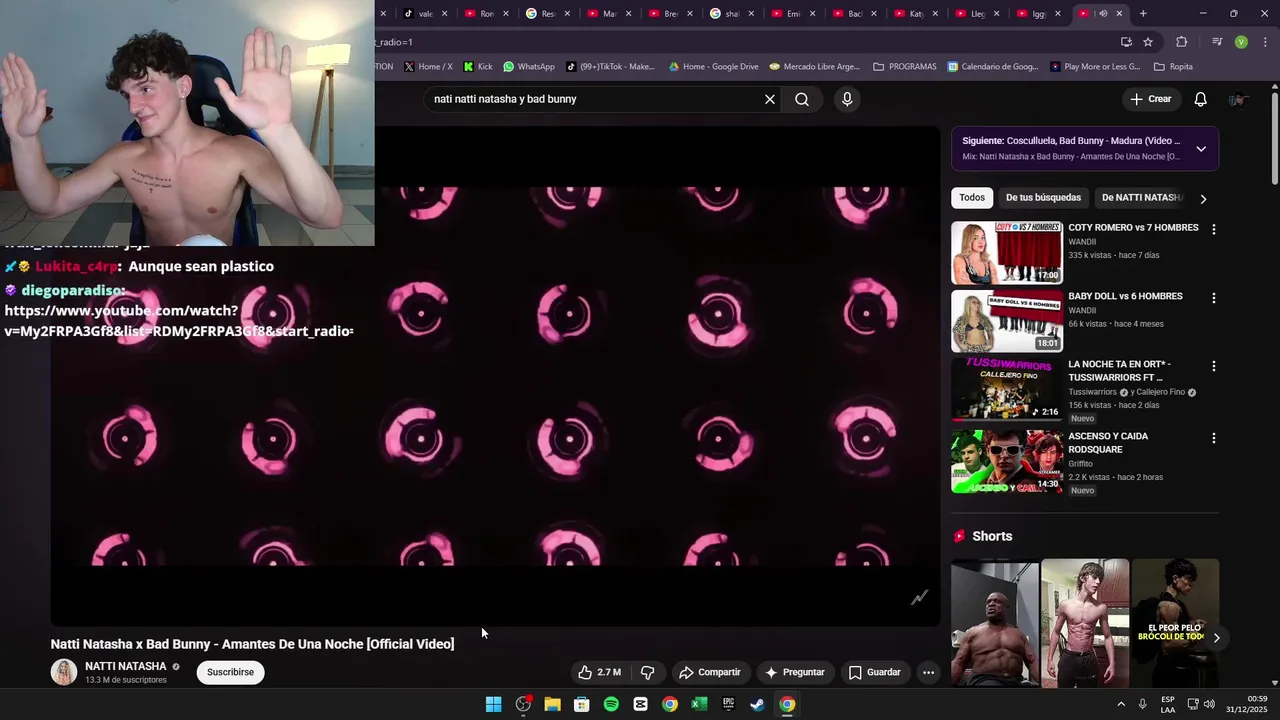
Task: Click the Preguntar button
Action: tap(794, 672)
